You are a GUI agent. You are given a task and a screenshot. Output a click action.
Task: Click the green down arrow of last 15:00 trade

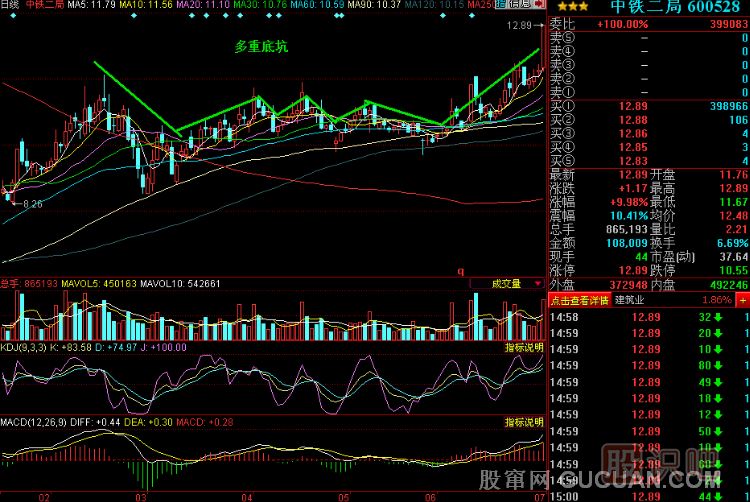719,494
